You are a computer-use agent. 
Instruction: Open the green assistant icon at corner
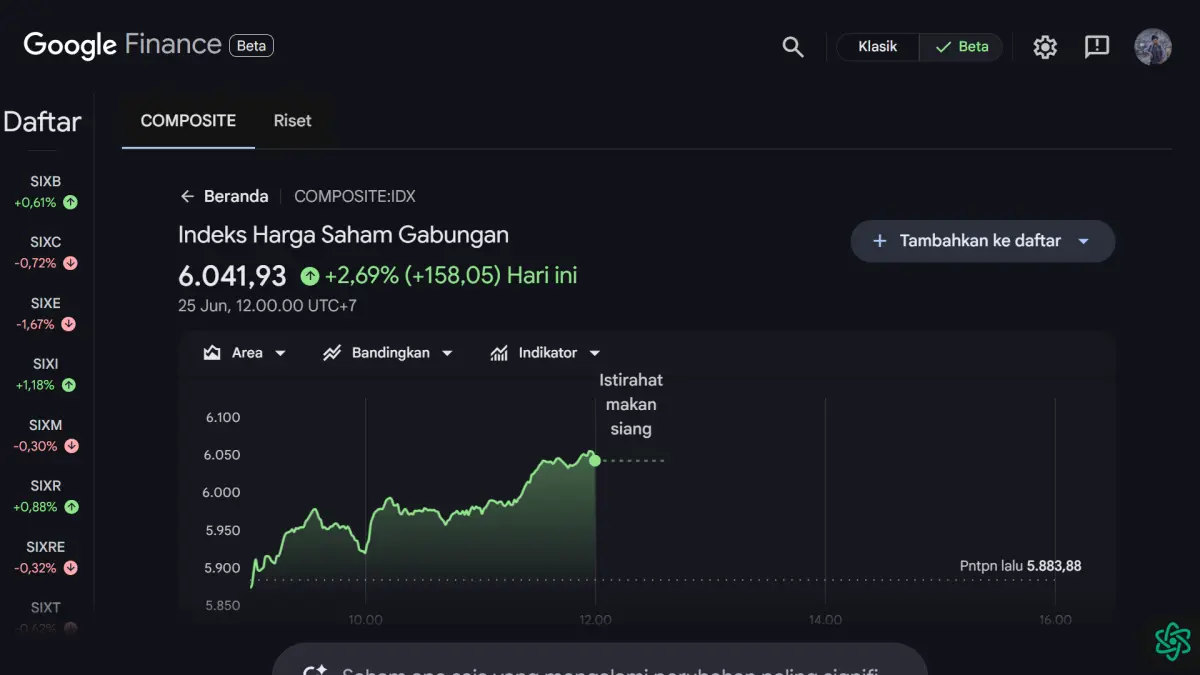[1172, 641]
